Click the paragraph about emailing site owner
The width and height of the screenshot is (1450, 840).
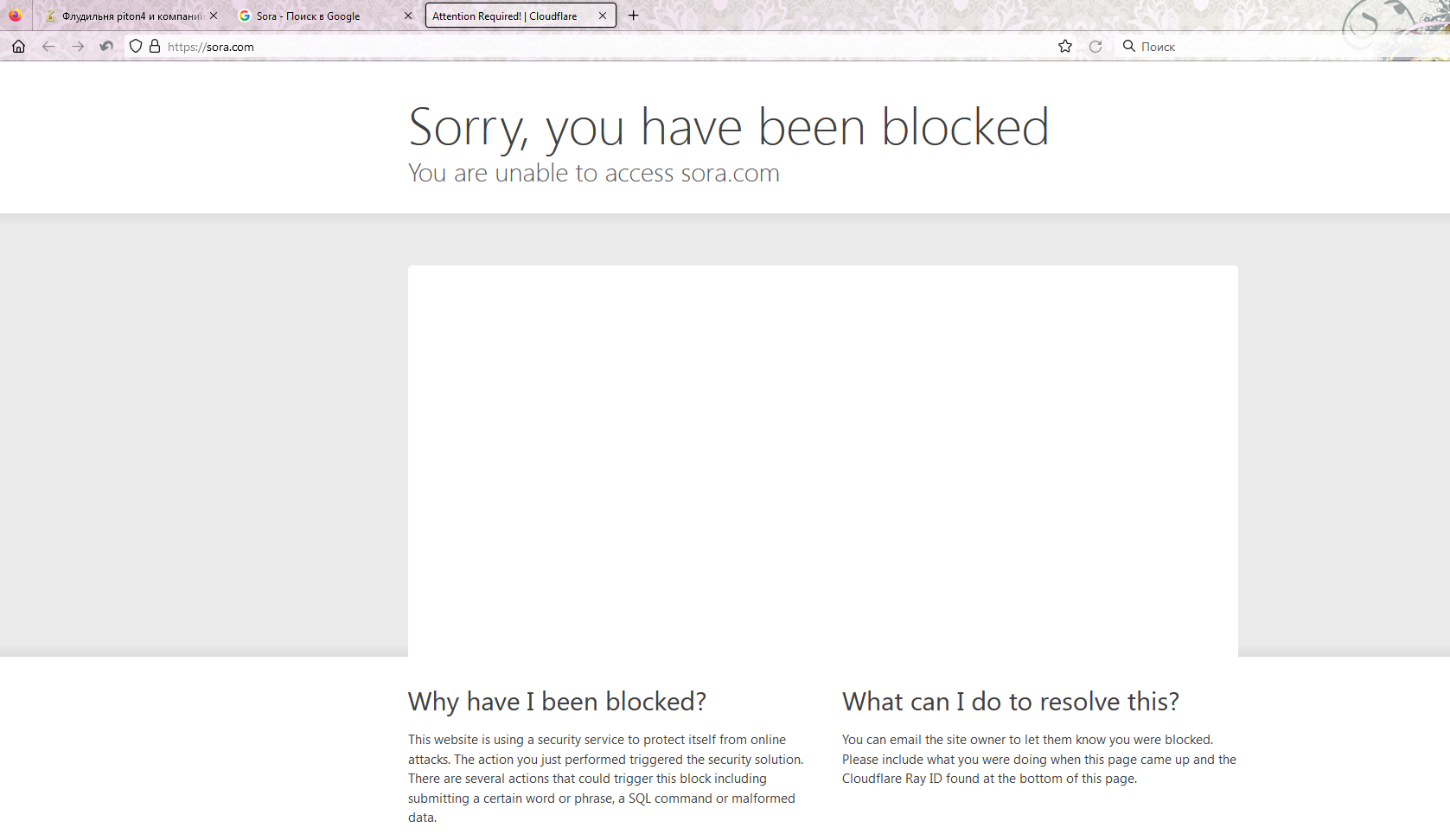[x=1039, y=760]
